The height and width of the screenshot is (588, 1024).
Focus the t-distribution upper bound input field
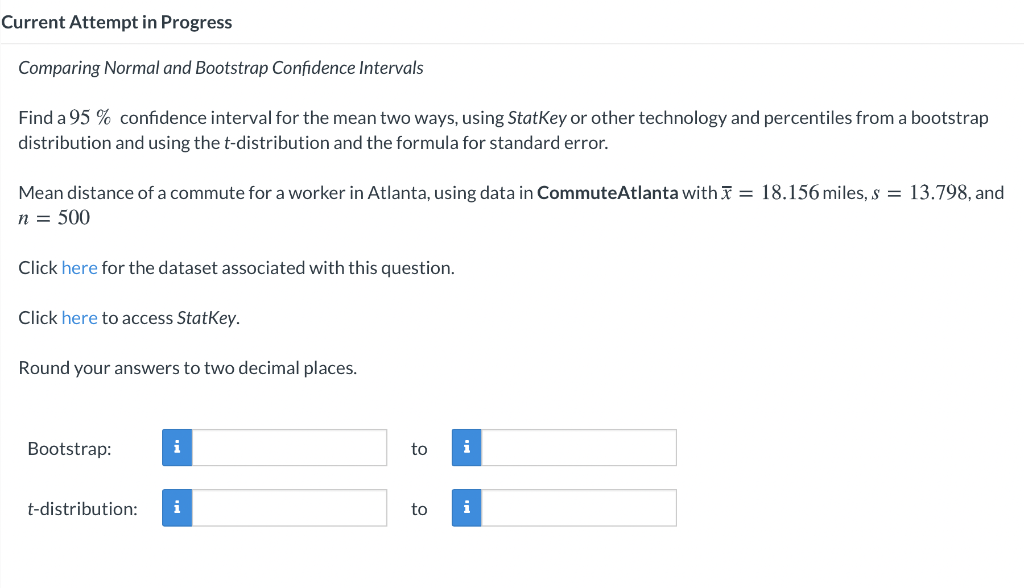pos(579,508)
